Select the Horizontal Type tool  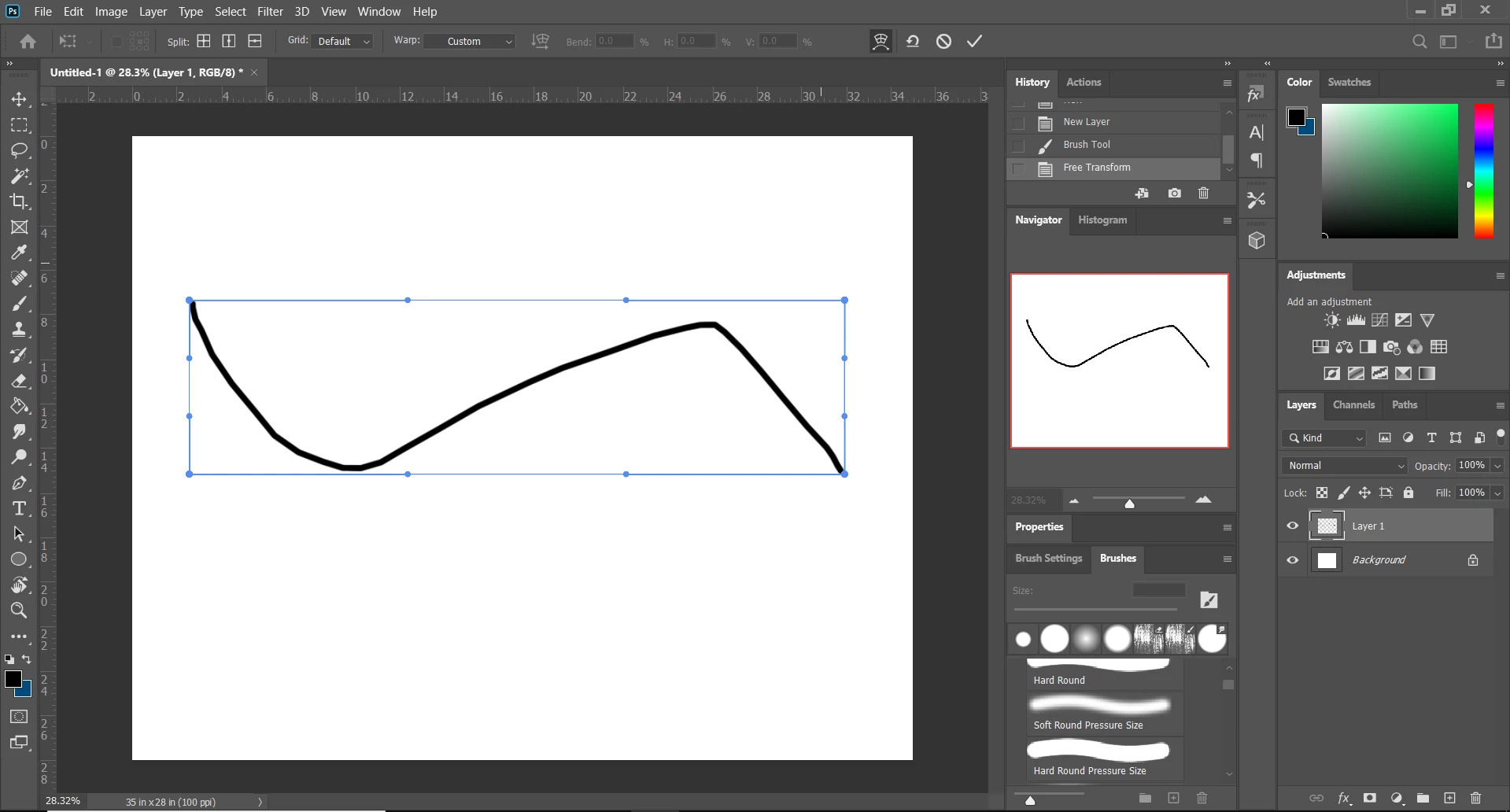(x=19, y=508)
